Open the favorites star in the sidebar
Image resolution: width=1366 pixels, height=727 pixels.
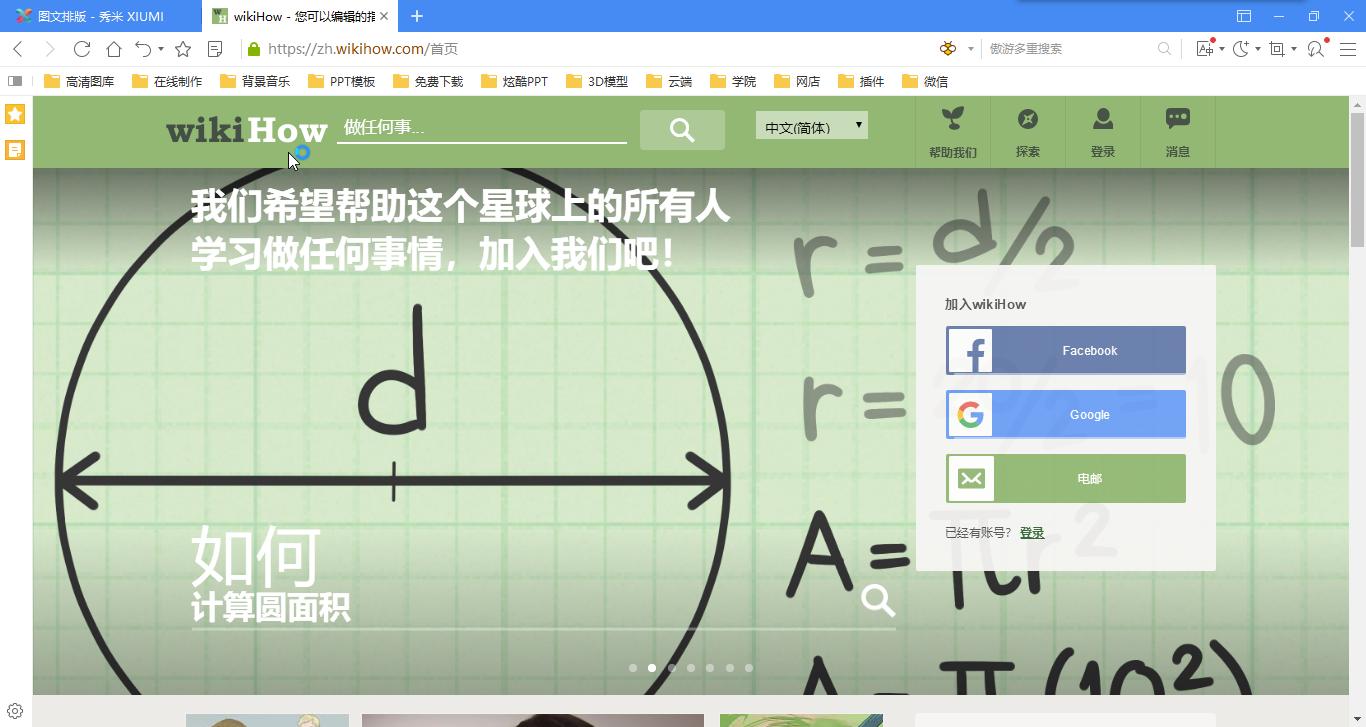[14, 114]
